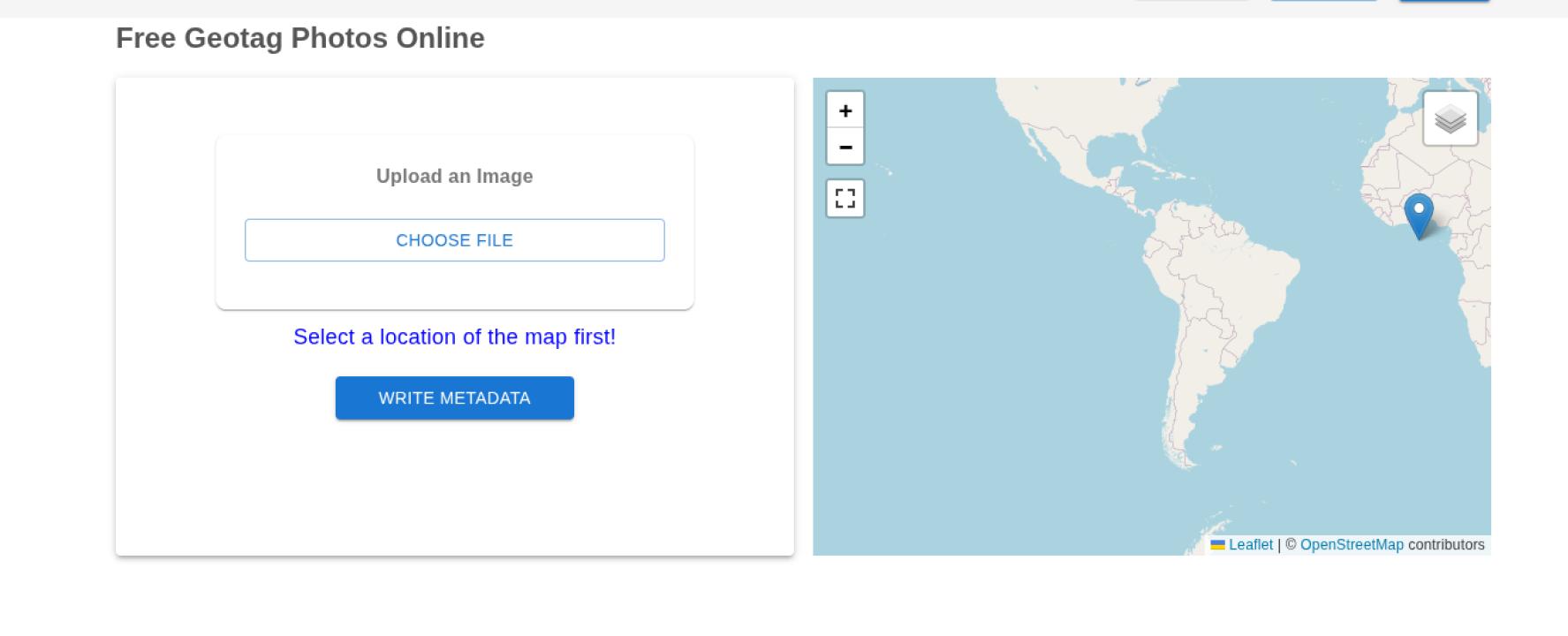The height and width of the screenshot is (636, 1568).
Task: Click the 'Free Geotag Photos Online' heading
Action: [x=300, y=38]
